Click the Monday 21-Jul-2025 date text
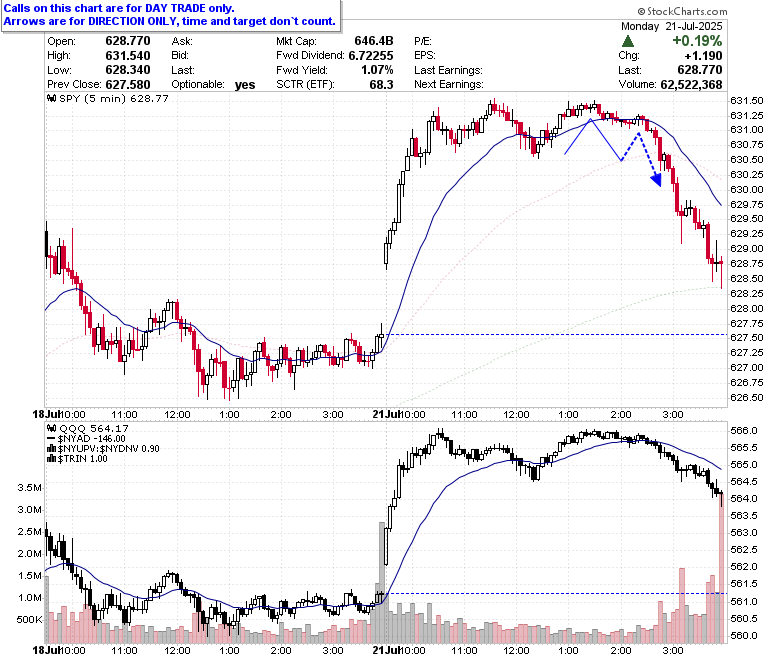The height and width of the screenshot is (659, 780). pyautogui.click(x=671, y=26)
